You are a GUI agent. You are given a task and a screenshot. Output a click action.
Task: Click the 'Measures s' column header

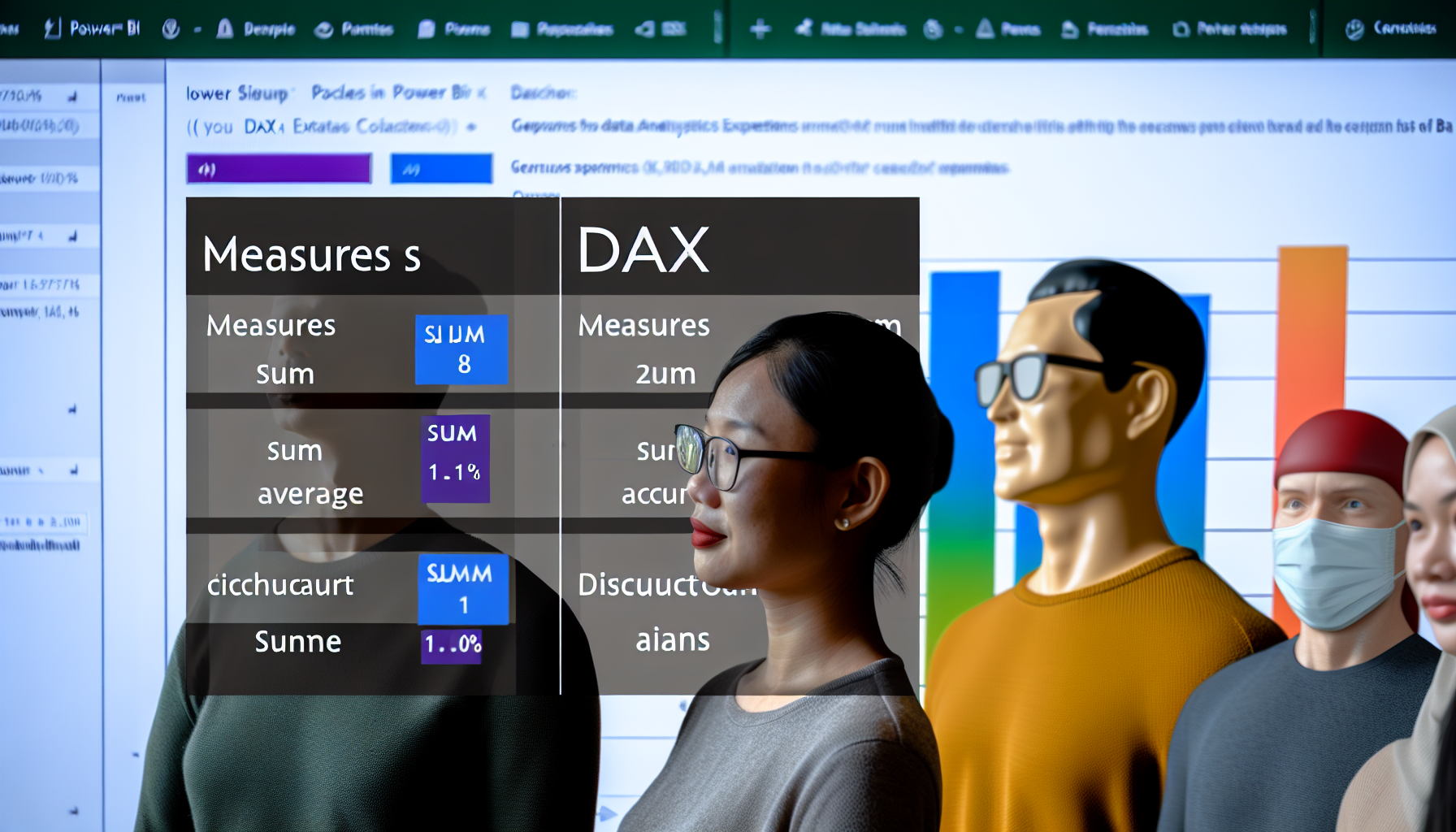tap(312, 254)
